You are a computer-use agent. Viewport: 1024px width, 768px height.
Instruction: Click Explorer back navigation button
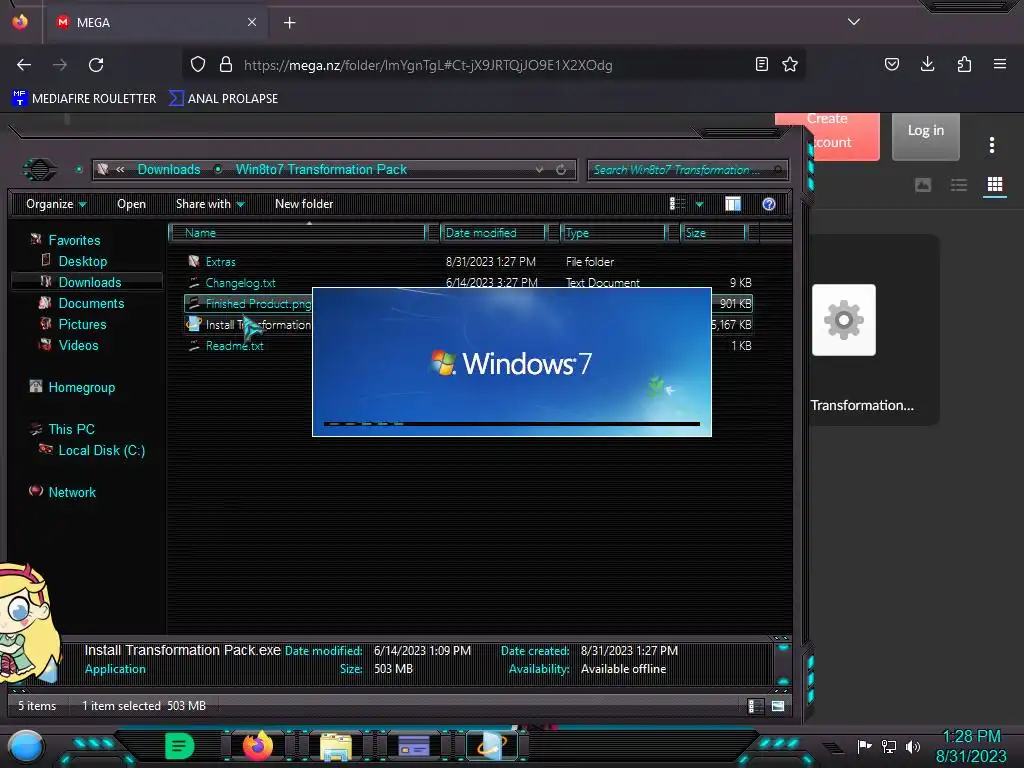[x=40, y=170]
